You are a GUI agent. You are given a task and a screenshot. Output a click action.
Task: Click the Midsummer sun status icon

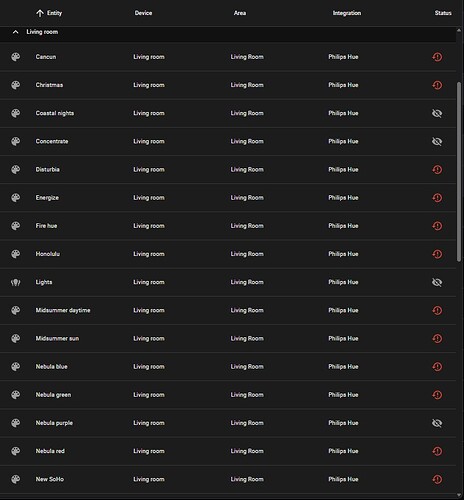click(437, 339)
